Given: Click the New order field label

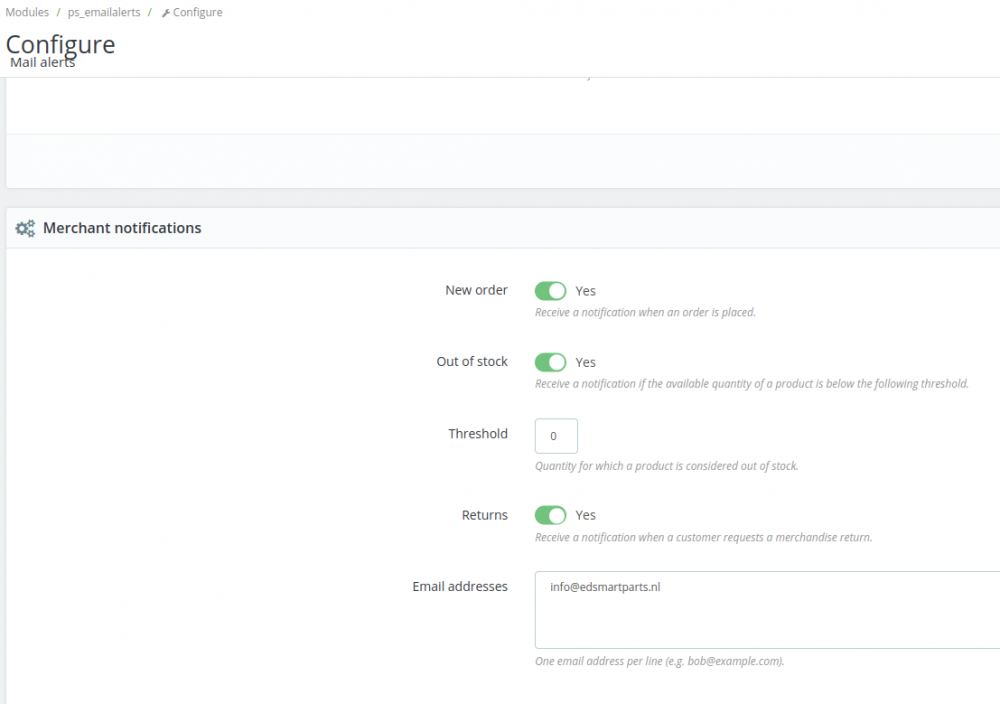Looking at the screenshot, I should pos(476,290).
